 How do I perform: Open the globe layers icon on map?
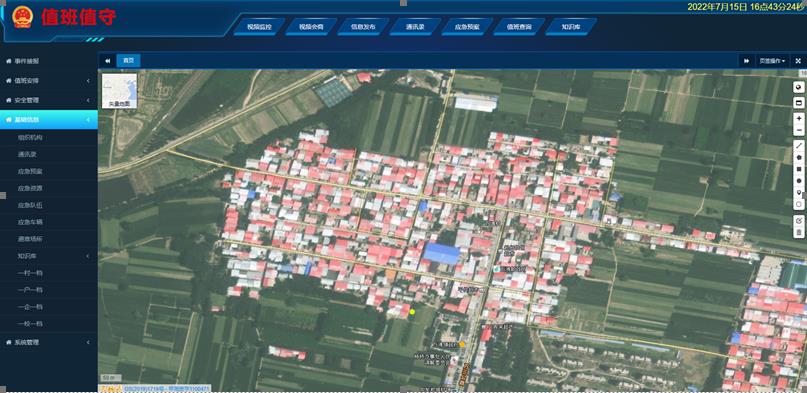(798, 87)
